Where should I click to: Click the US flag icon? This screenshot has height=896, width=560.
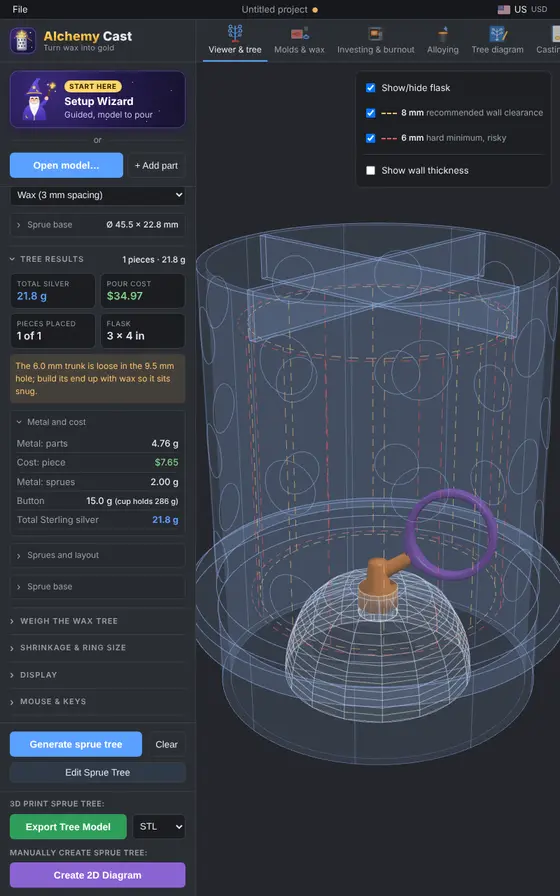(x=503, y=10)
